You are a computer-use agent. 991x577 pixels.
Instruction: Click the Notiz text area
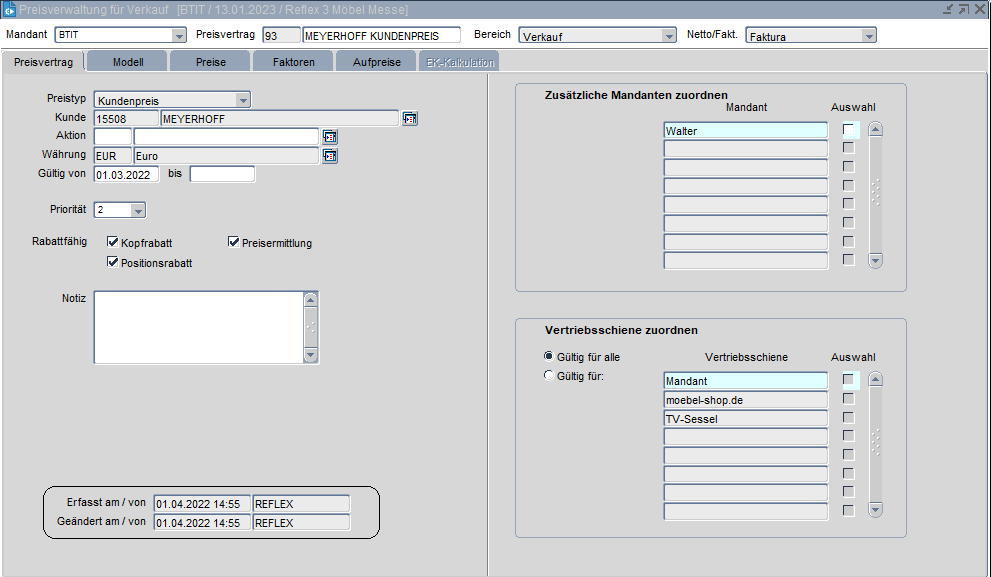point(197,327)
